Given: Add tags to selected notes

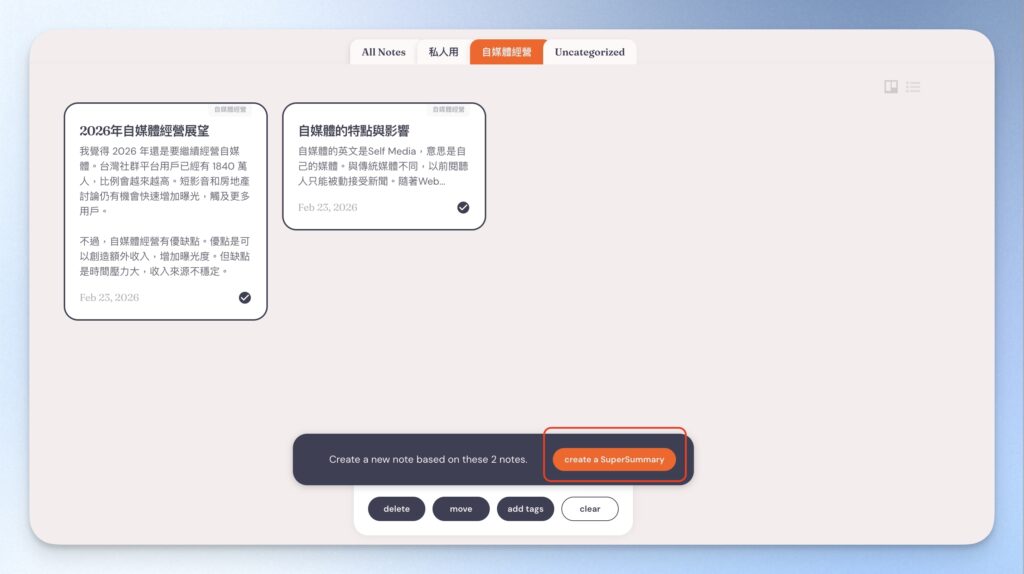Looking at the screenshot, I should (525, 509).
